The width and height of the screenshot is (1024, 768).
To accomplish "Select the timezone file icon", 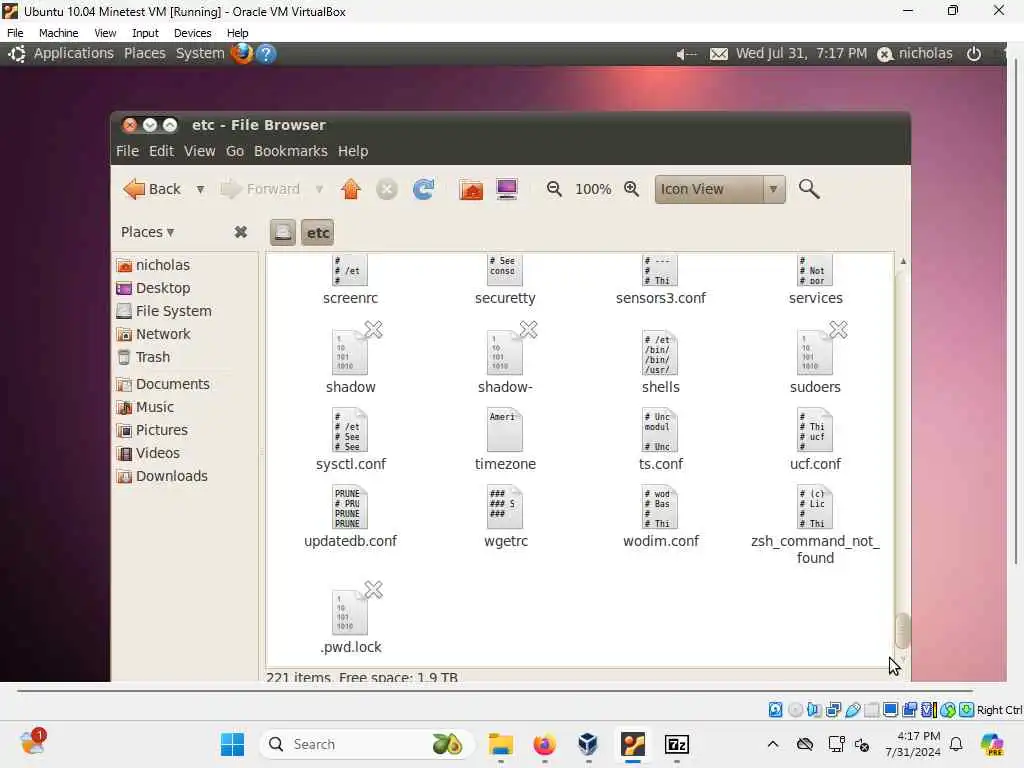I will coord(505,430).
